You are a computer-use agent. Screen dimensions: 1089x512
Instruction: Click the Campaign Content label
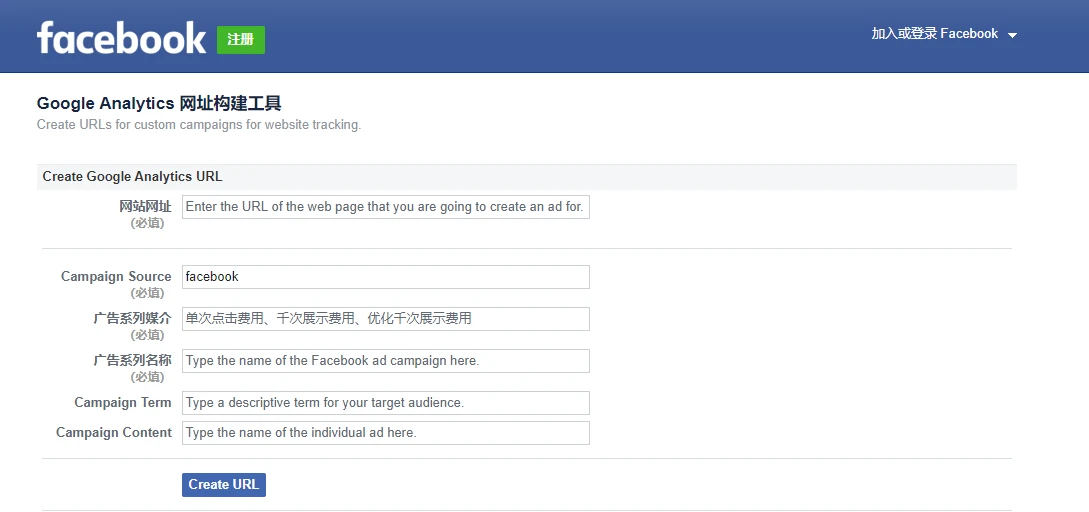[x=114, y=432]
